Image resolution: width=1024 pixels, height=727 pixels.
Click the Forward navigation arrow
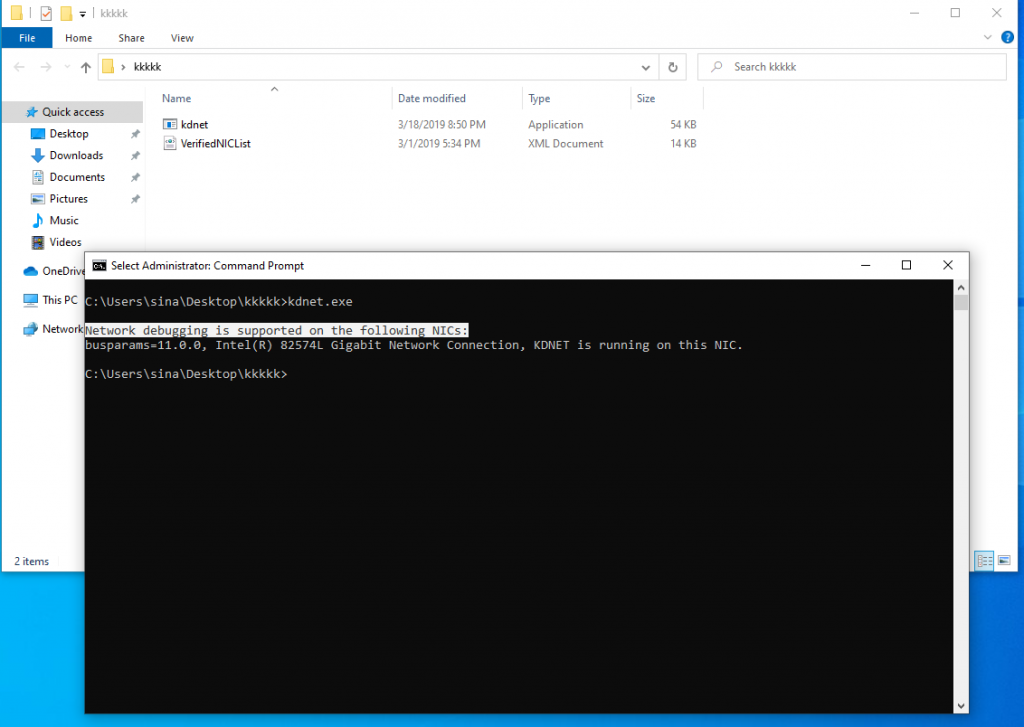tap(46, 67)
